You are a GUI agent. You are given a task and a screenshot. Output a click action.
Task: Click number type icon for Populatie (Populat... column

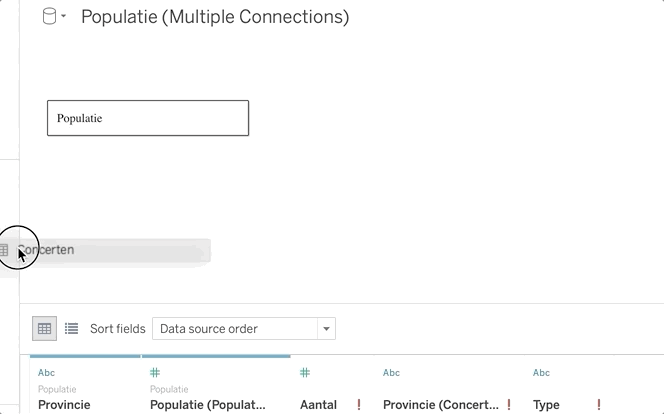pos(156,373)
